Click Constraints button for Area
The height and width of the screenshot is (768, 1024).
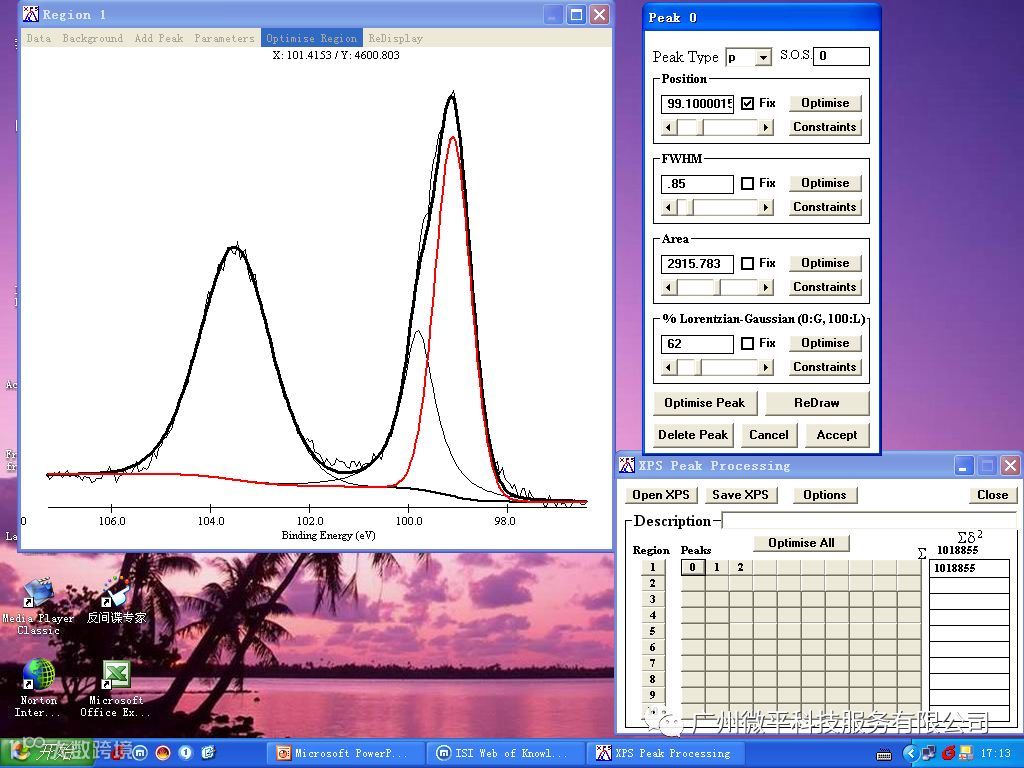click(x=825, y=287)
